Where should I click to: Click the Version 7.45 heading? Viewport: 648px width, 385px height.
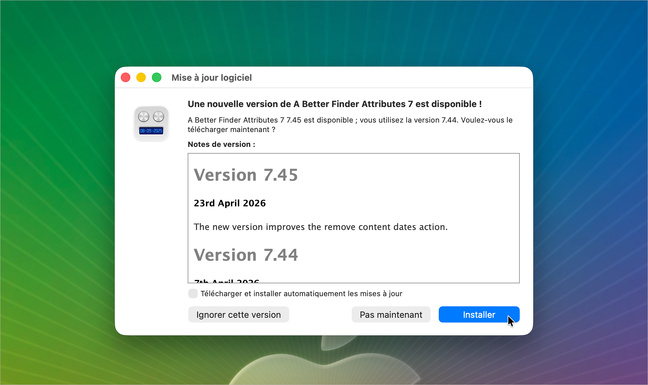(x=246, y=175)
